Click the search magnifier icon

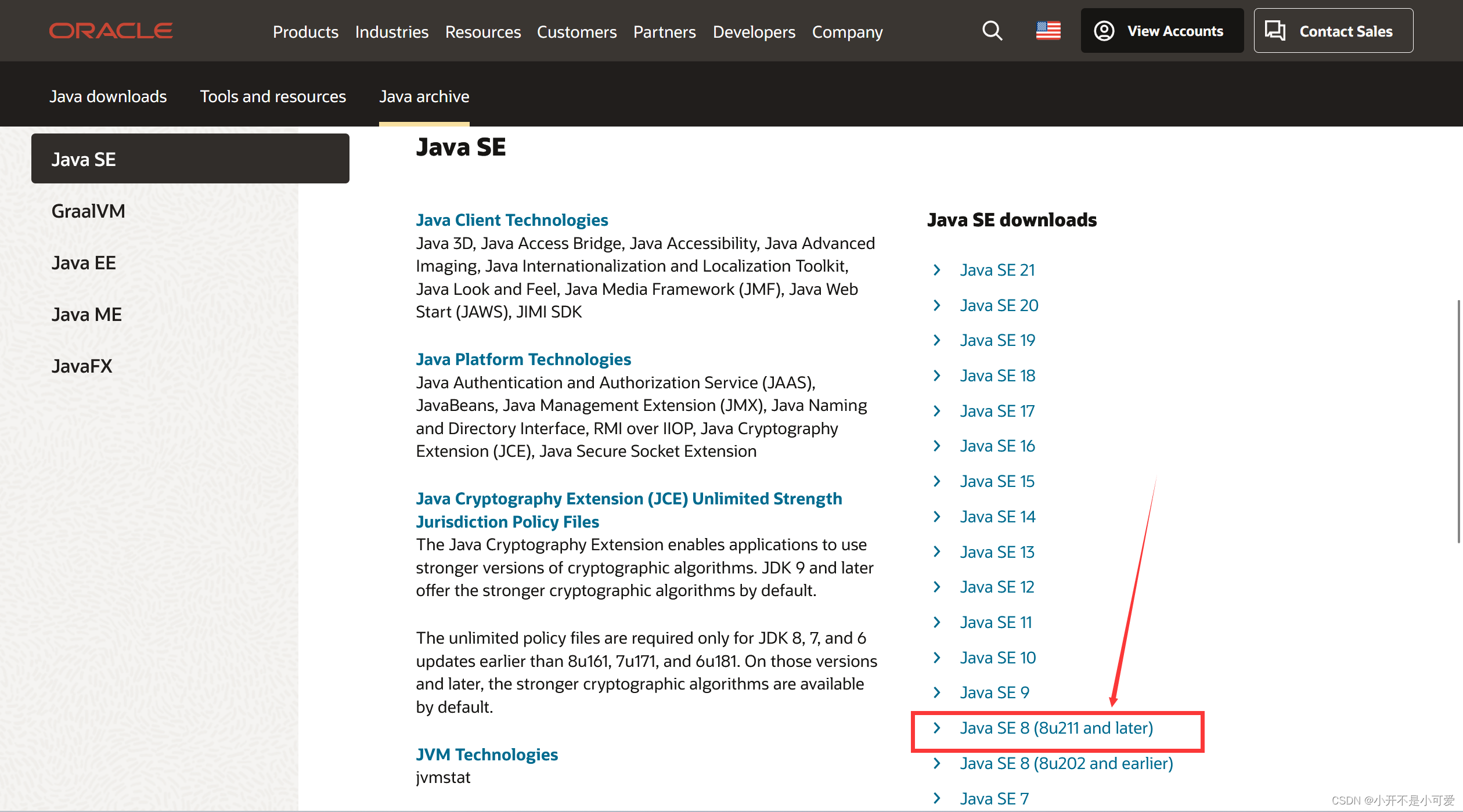tap(992, 31)
